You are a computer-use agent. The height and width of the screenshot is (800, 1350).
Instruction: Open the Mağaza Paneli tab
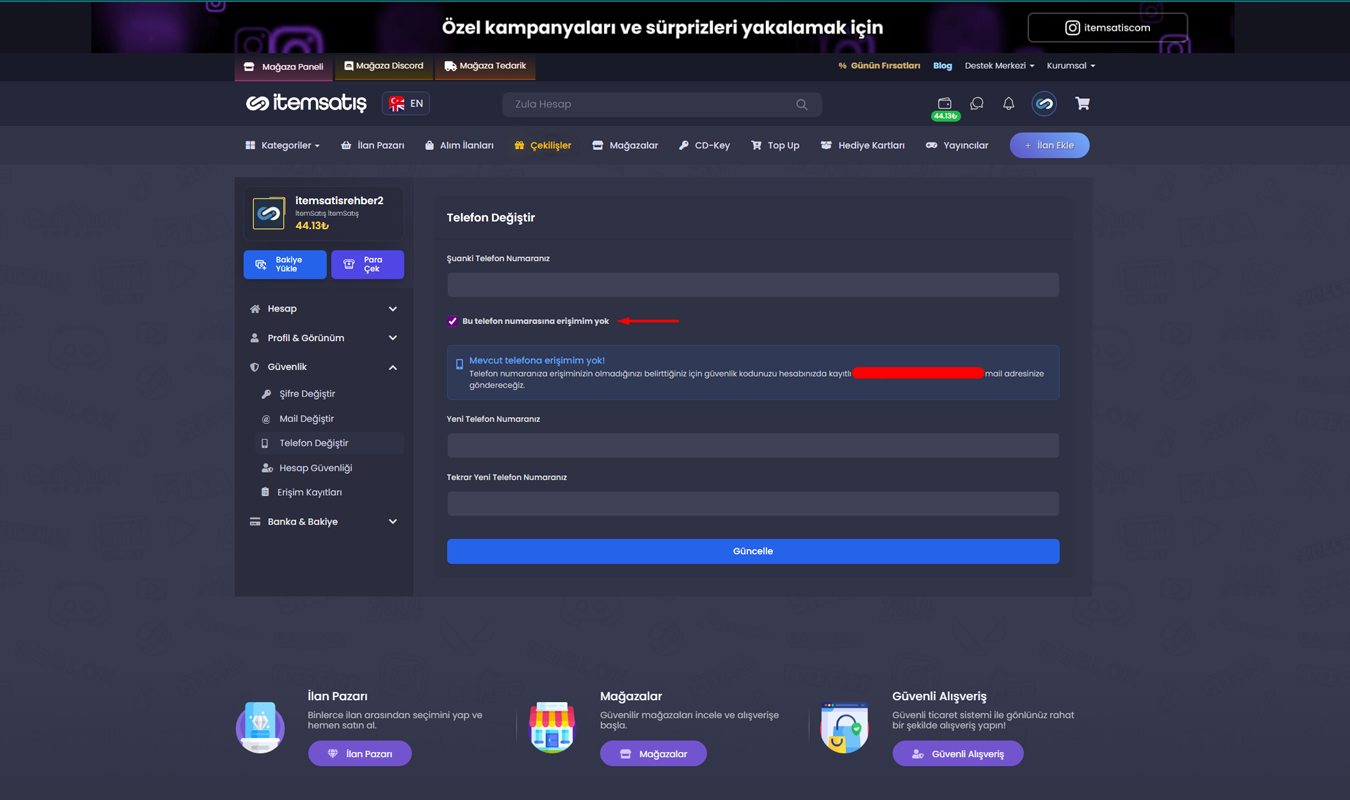point(284,67)
